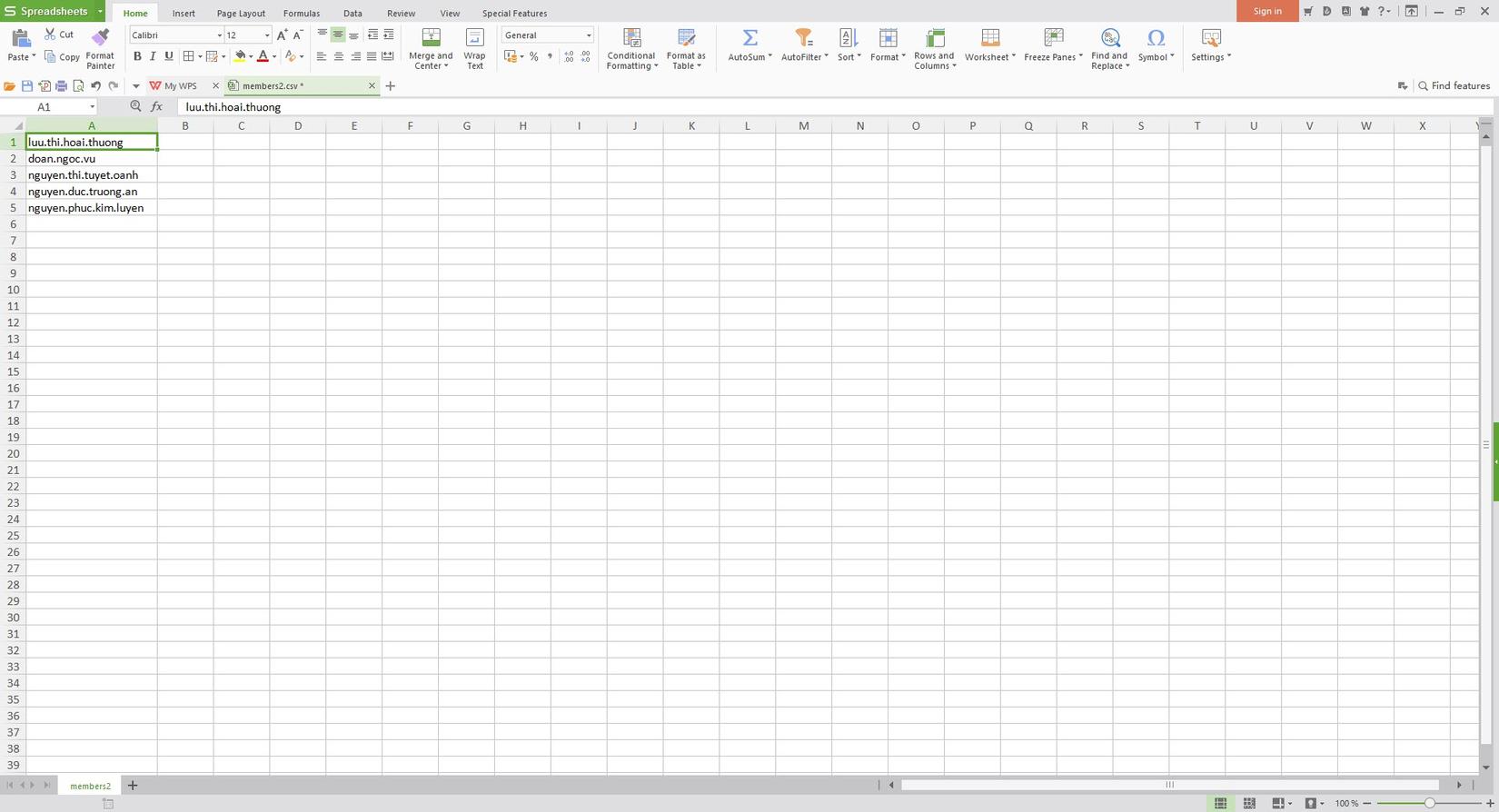The image size is (1499, 812).
Task: Open the number format dropdown showing General
Action: point(589,35)
